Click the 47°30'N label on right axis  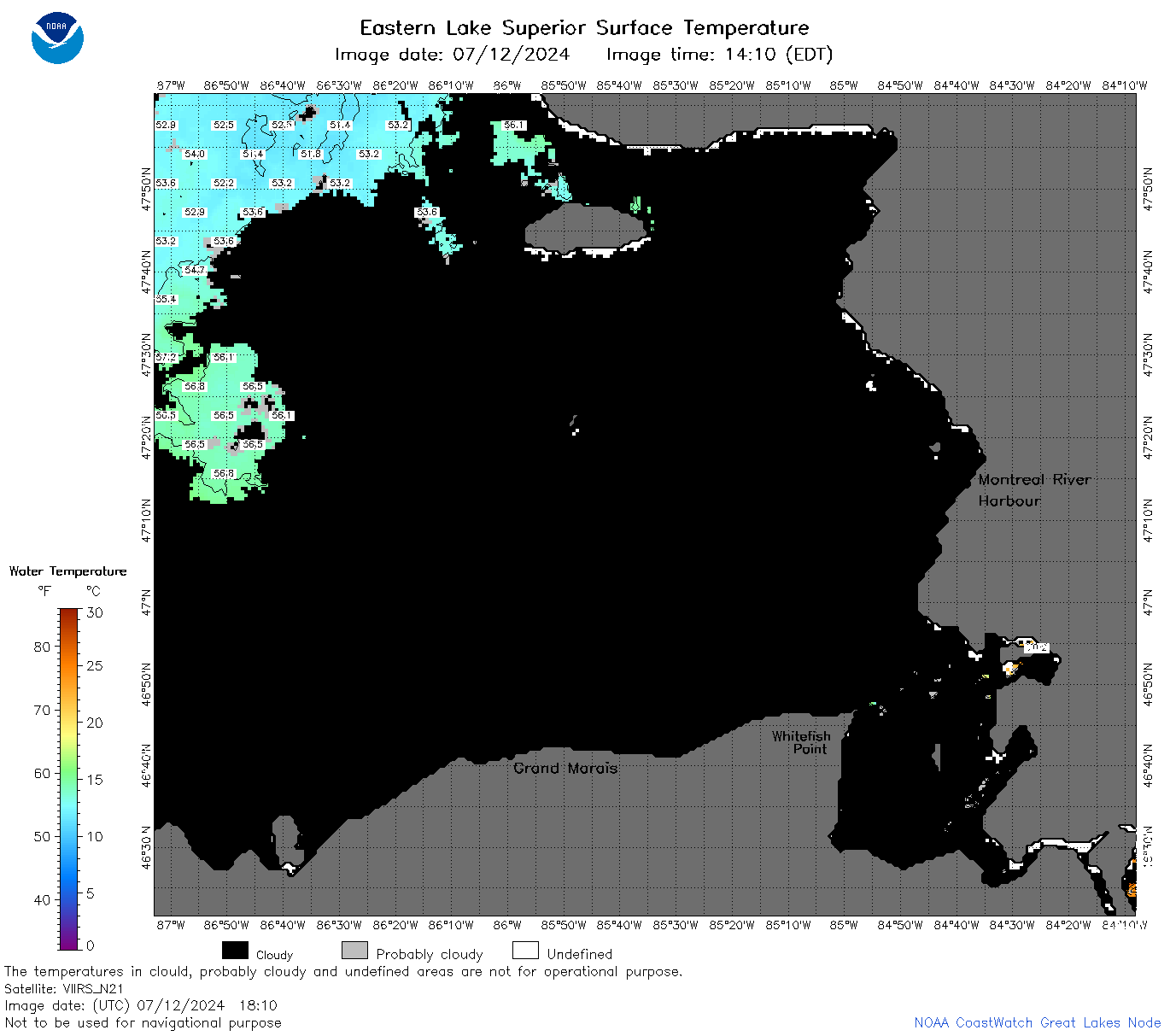pos(1148,354)
